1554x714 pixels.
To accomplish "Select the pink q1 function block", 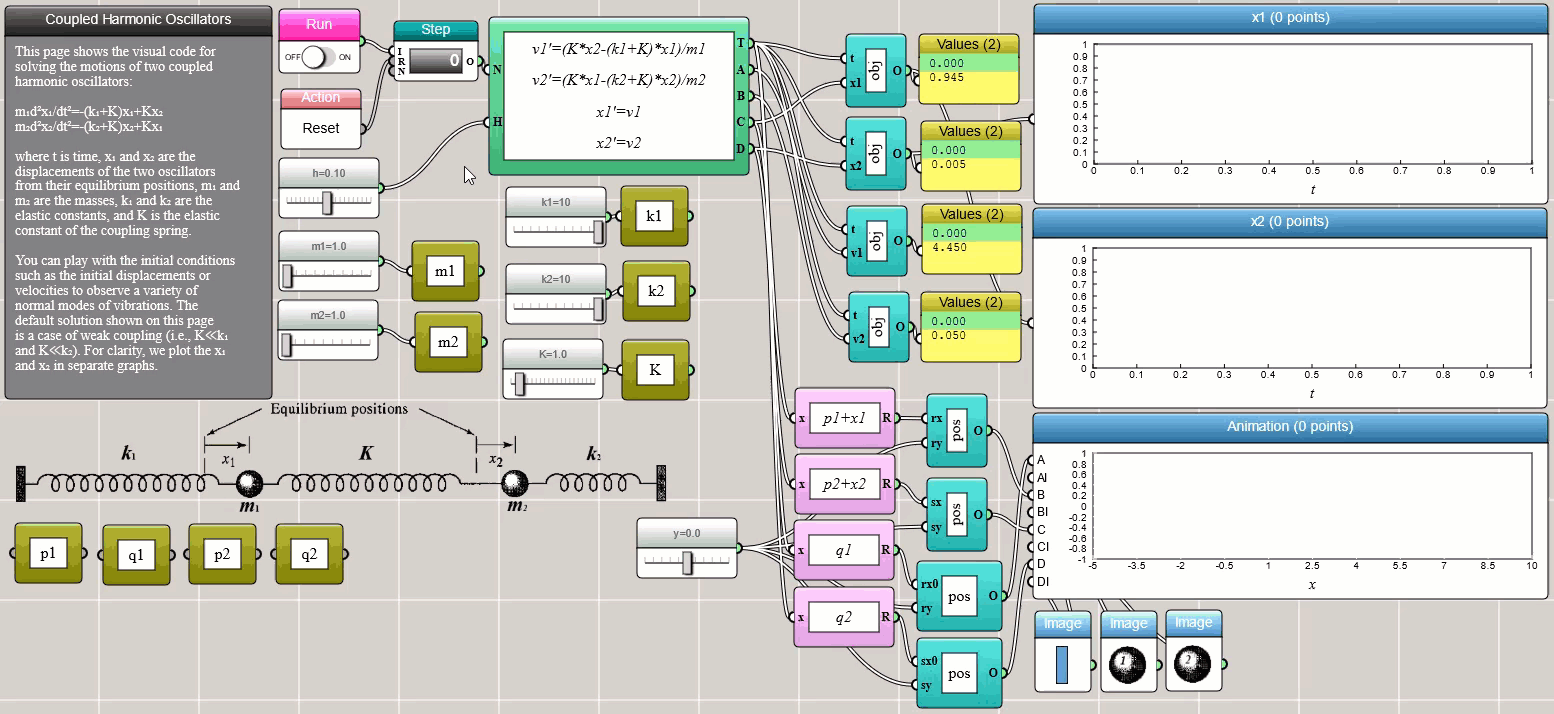I will (844, 550).
